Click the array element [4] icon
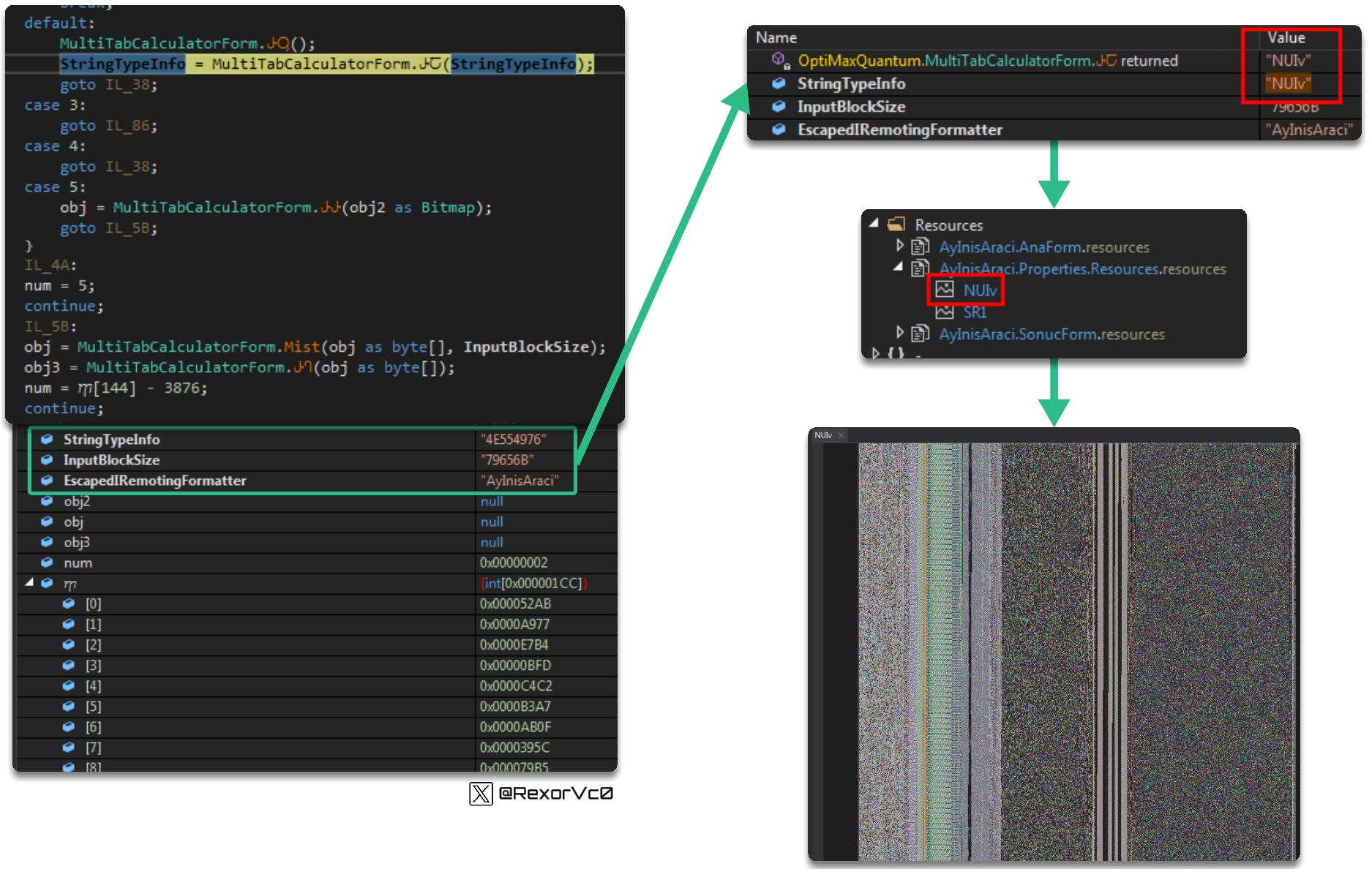 (x=69, y=685)
